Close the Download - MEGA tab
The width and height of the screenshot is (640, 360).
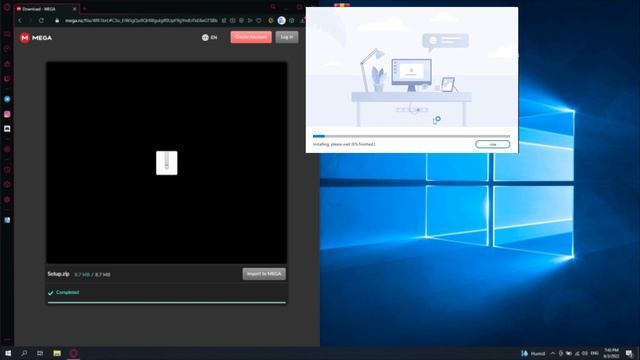coord(75,9)
